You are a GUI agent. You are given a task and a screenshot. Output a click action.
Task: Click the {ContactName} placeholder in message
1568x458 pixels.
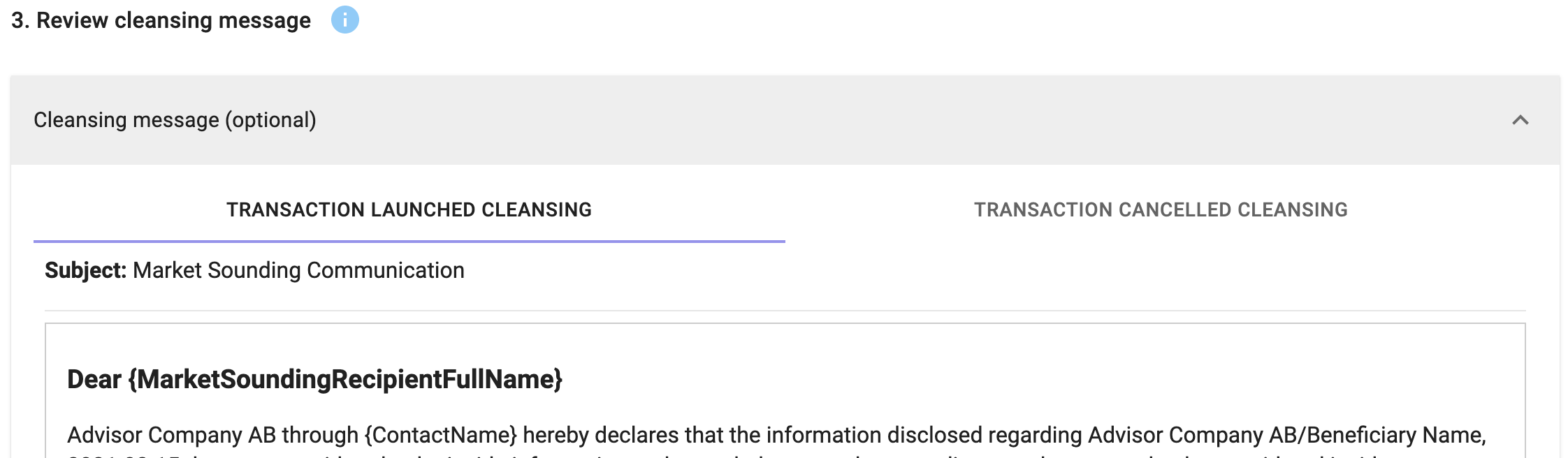click(x=440, y=435)
